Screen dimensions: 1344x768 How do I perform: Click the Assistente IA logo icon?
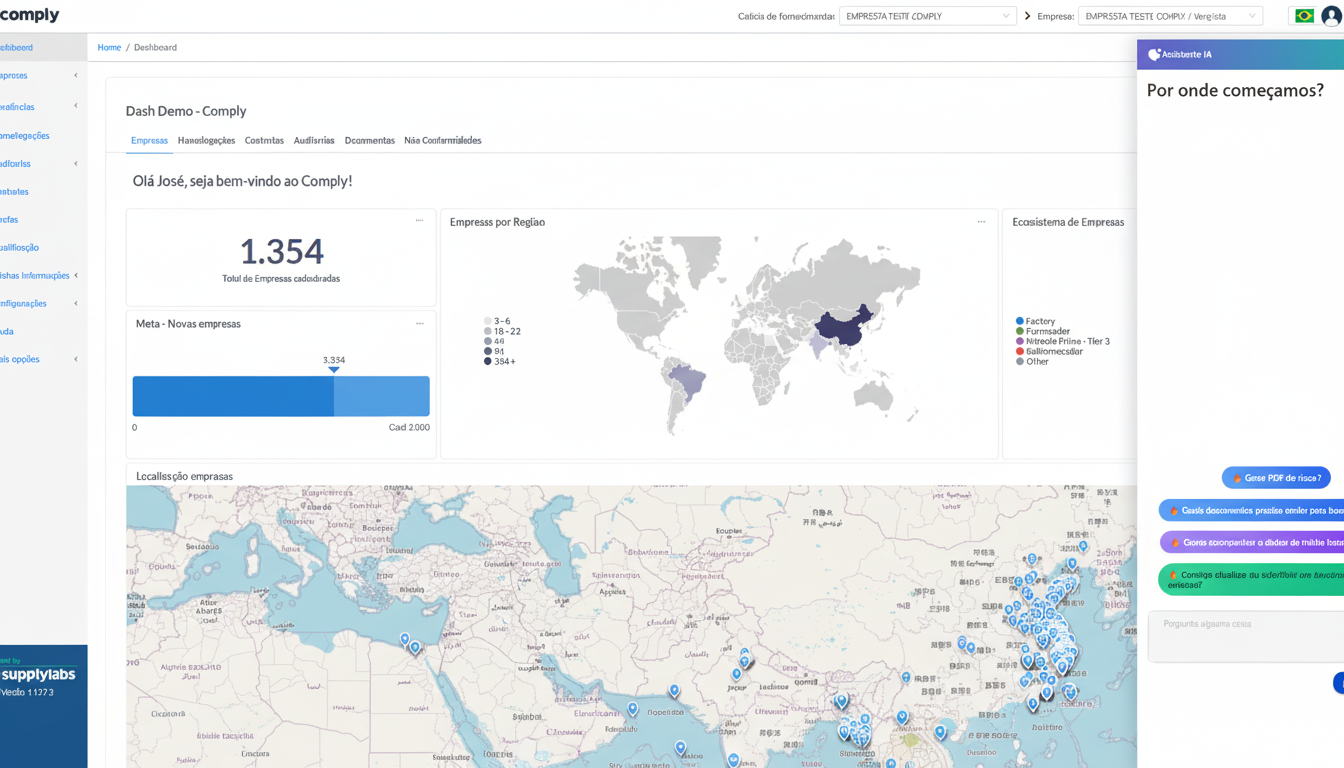click(1154, 55)
